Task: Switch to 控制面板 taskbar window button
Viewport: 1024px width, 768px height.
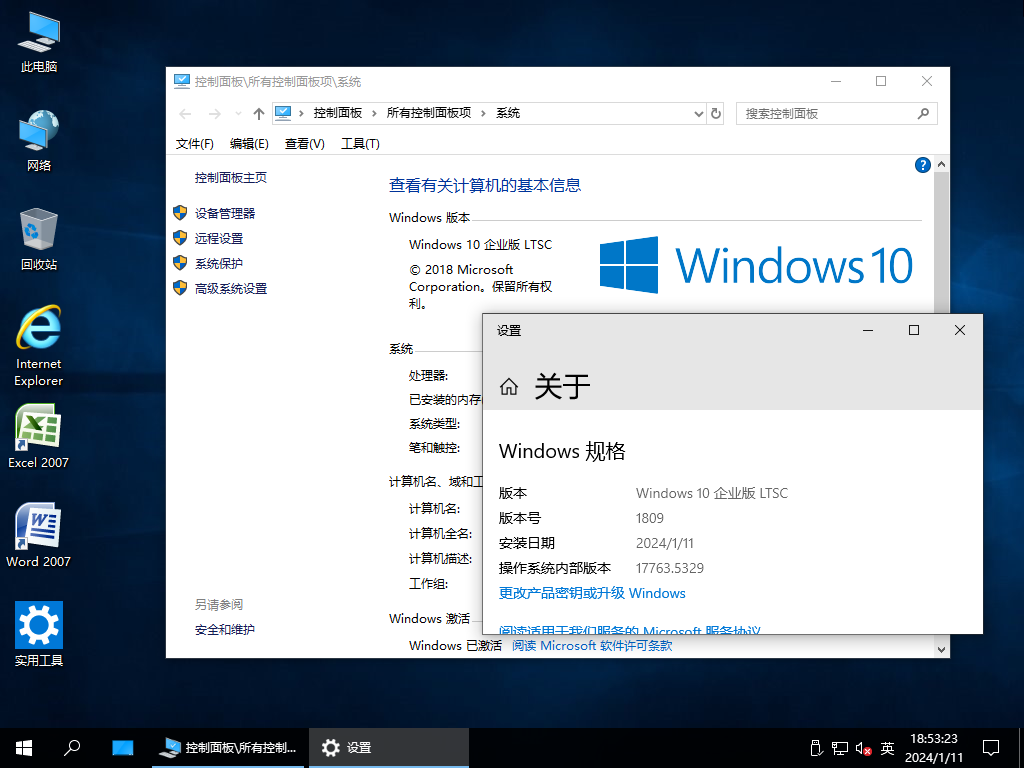Action: coord(228,748)
